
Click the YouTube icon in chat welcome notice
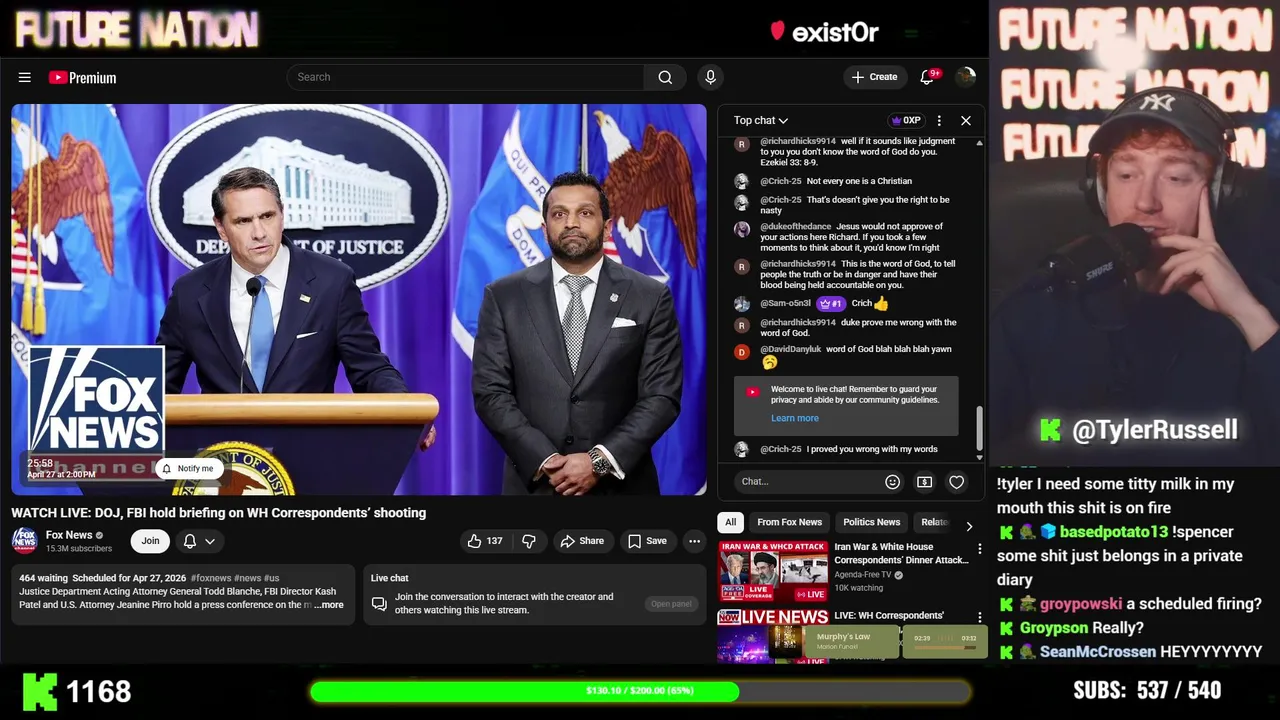(752, 392)
